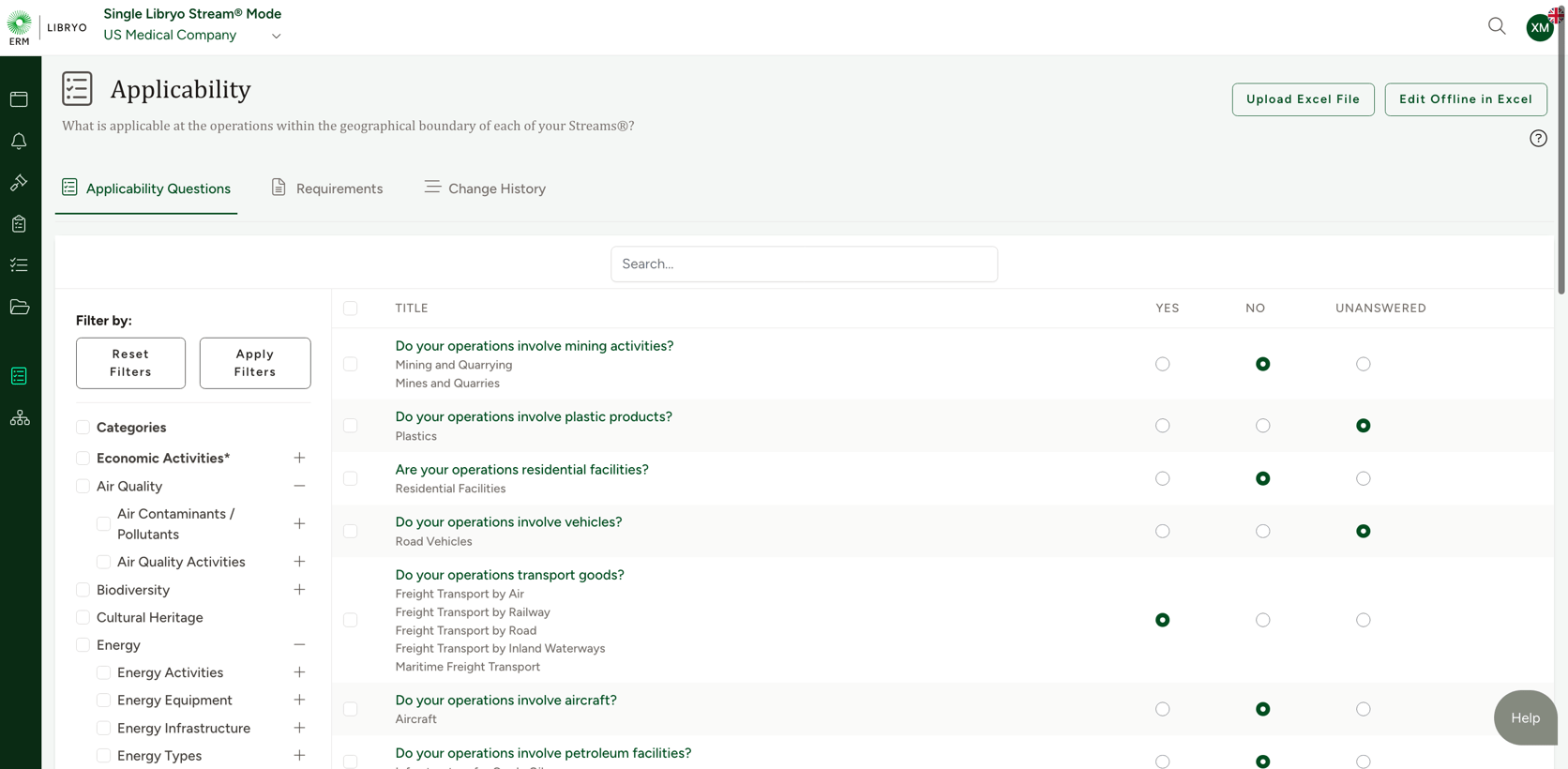
Task: Click the Upload Excel File button
Action: pyautogui.click(x=1303, y=99)
